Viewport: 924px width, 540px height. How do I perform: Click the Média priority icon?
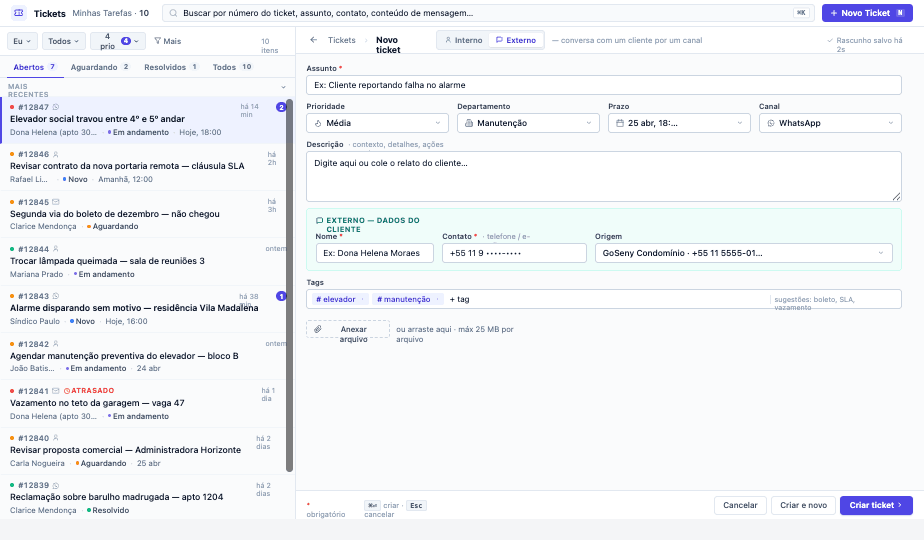(x=318, y=123)
